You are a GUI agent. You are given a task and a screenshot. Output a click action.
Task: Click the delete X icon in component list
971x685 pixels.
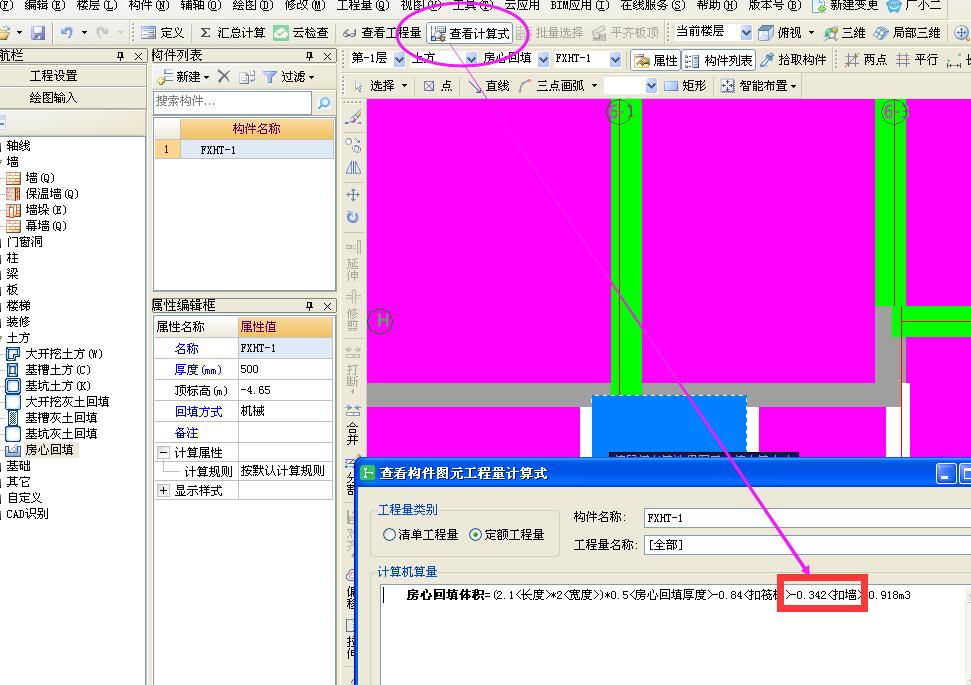(x=224, y=77)
